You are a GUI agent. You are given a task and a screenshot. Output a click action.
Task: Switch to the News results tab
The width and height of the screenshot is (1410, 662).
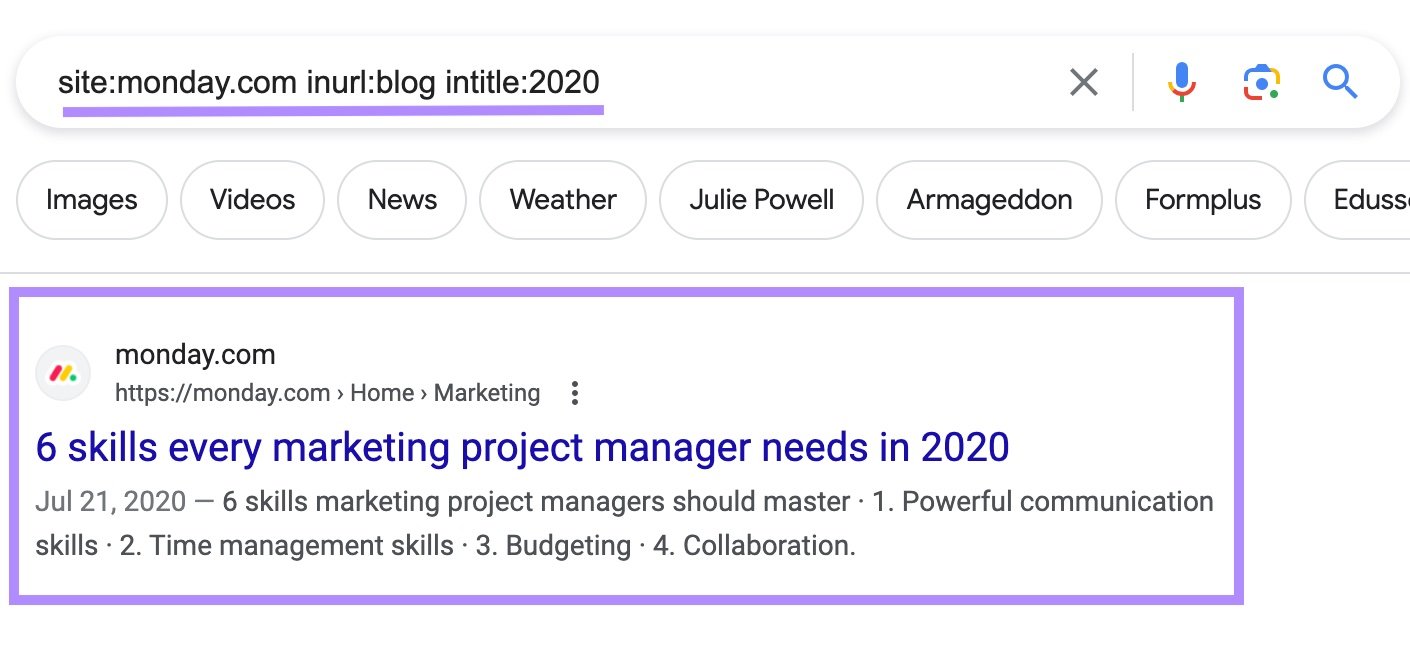pyautogui.click(x=402, y=199)
